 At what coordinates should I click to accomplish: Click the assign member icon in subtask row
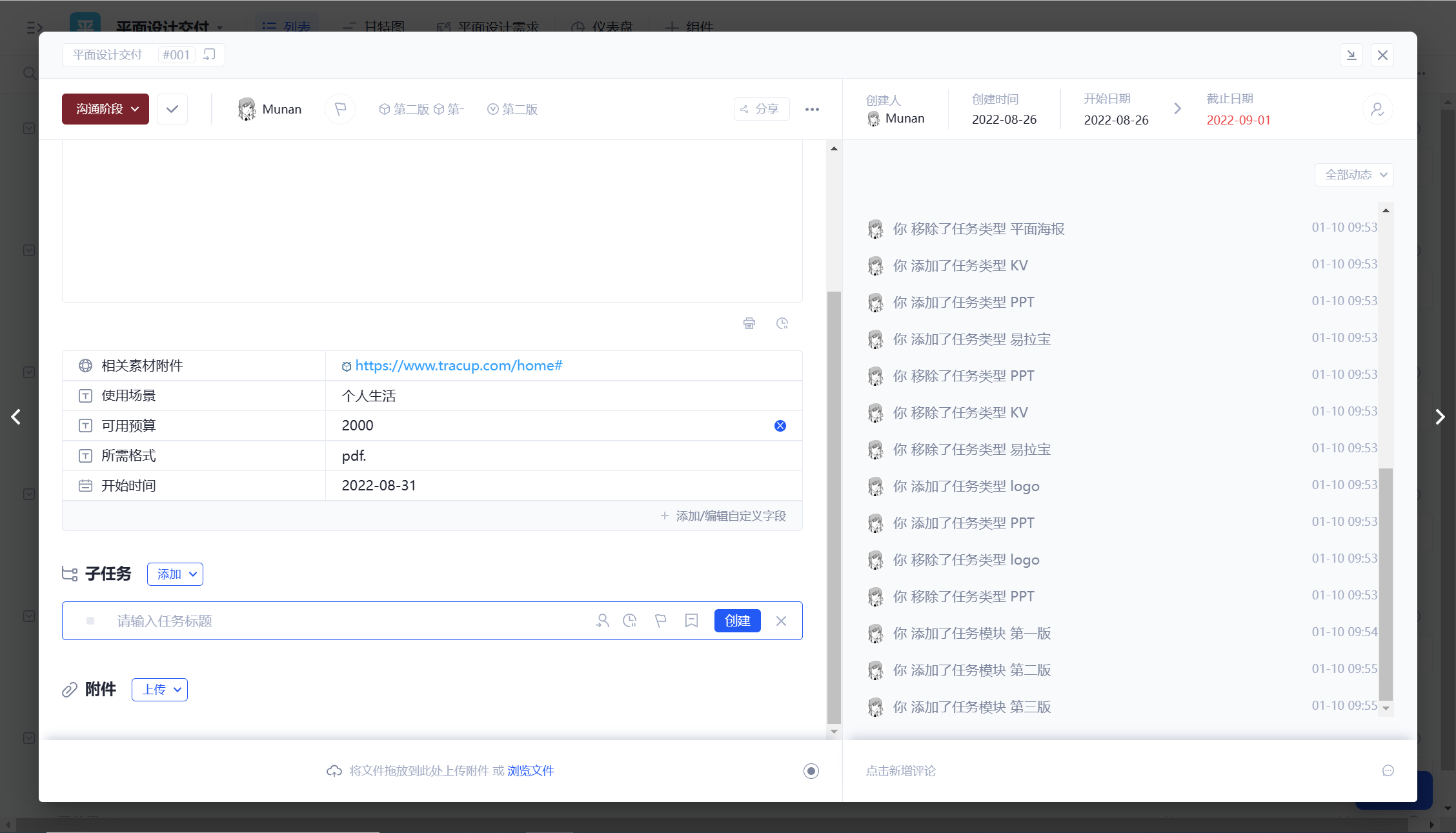point(602,621)
